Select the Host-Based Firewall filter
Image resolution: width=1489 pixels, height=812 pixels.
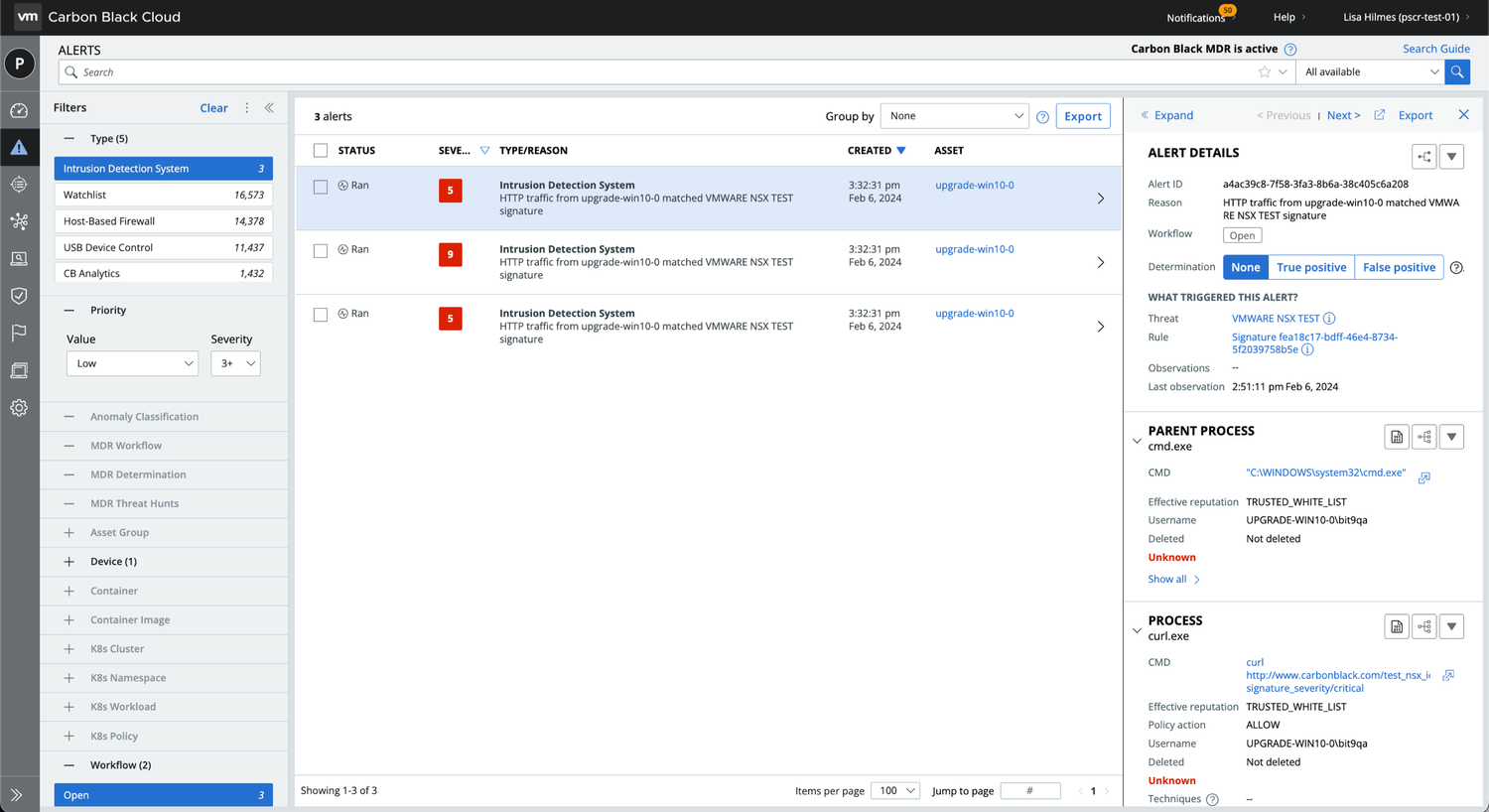coord(164,221)
